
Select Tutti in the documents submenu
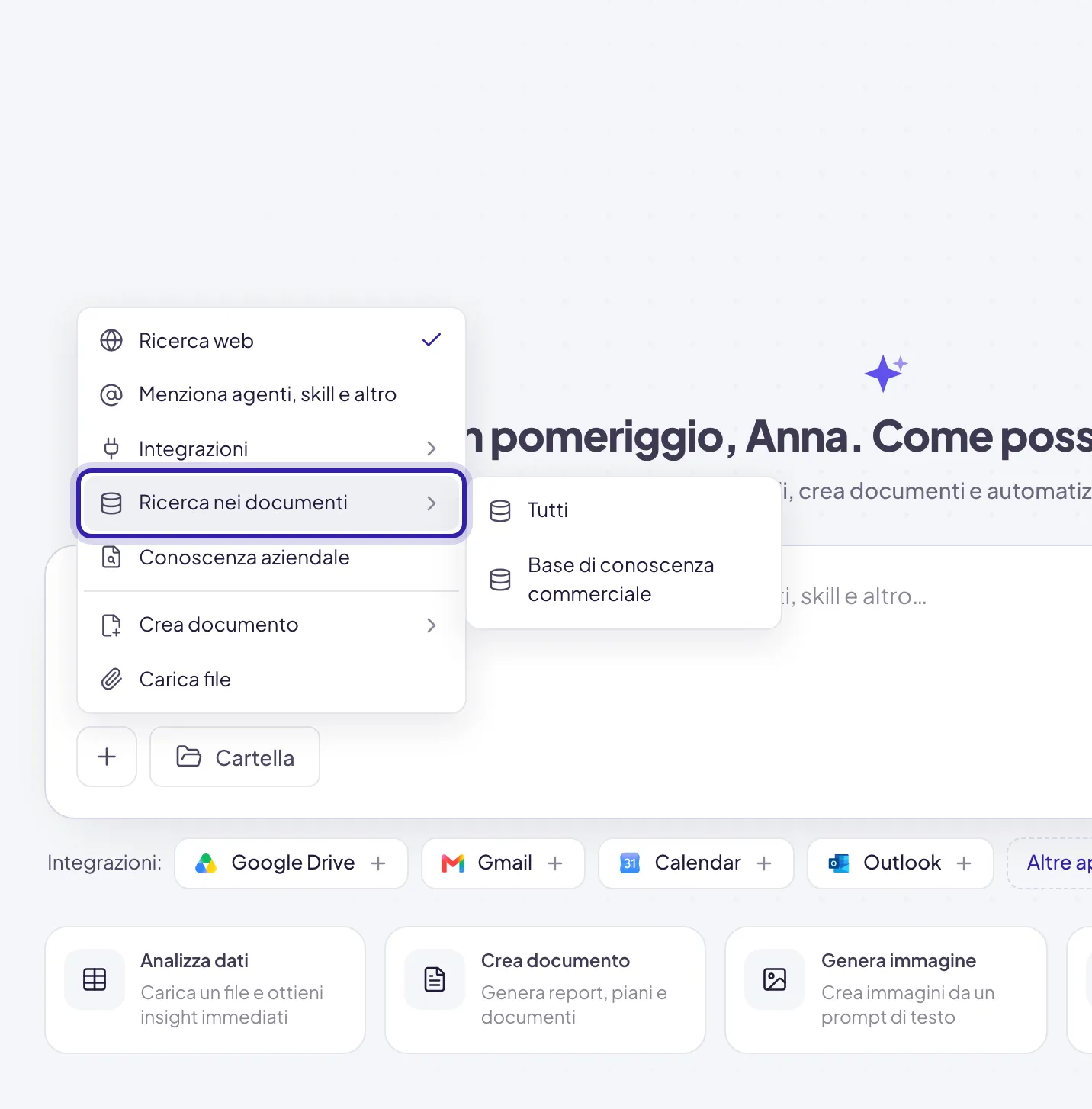(x=624, y=510)
